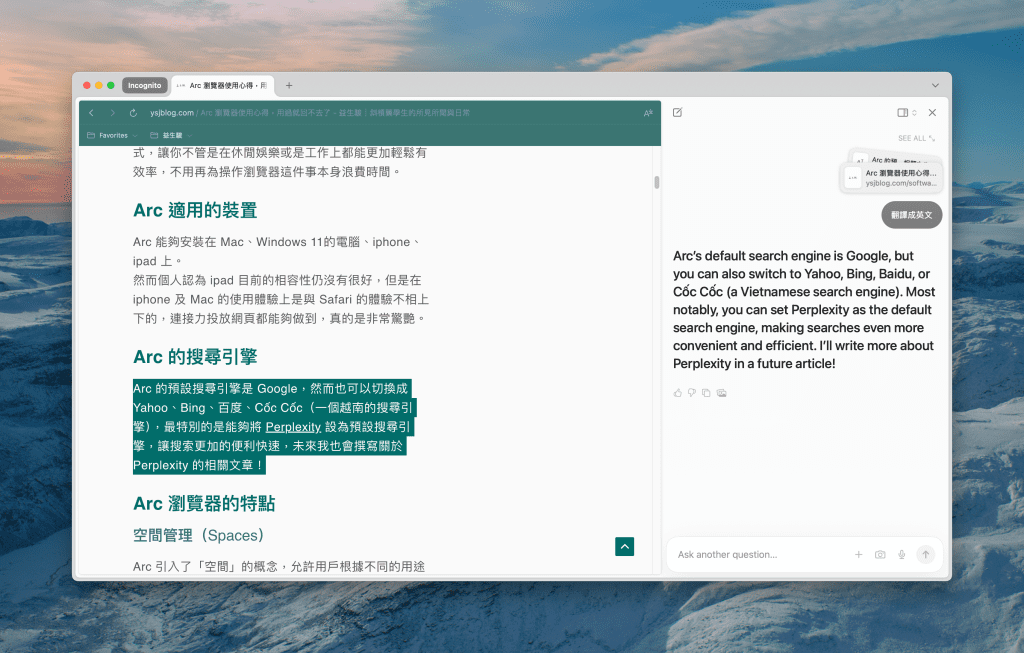Start a new chat with the compose icon

[x=677, y=113]
